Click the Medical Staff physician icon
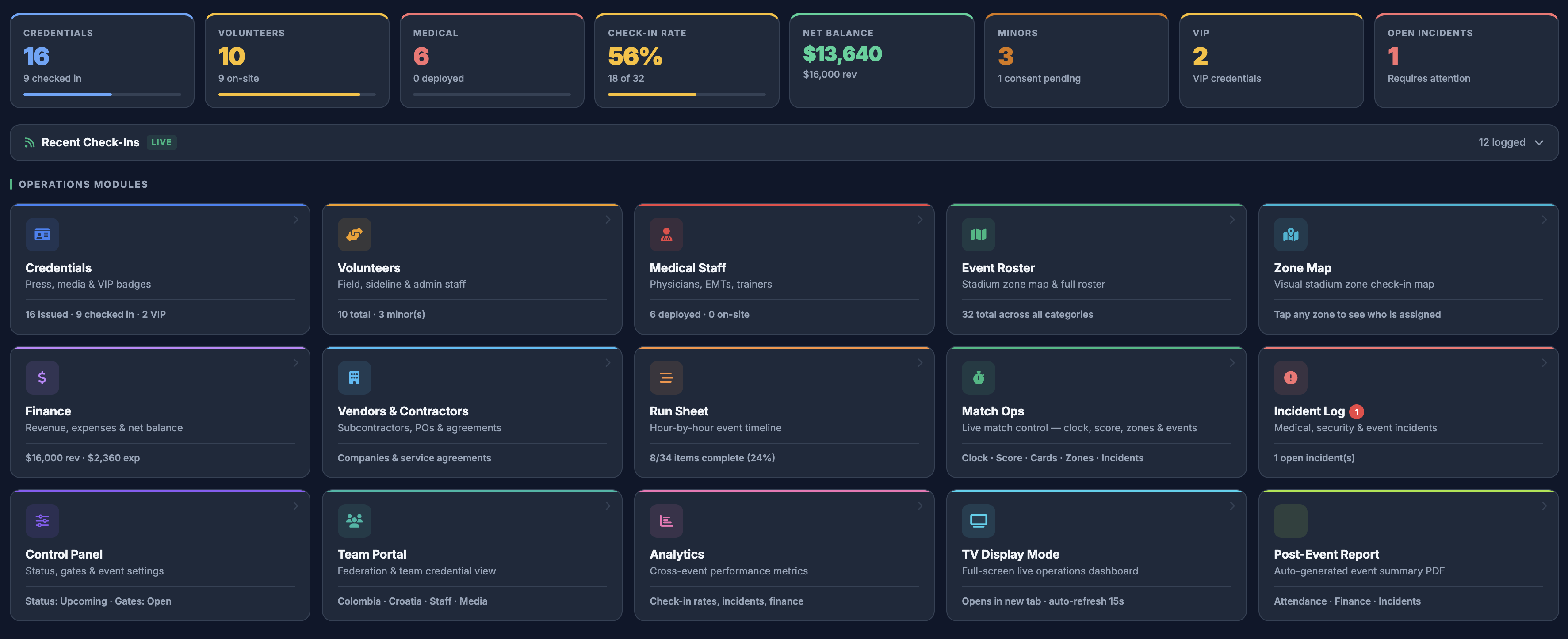The height and width of the screenshot is (639, 1568). 666,234
